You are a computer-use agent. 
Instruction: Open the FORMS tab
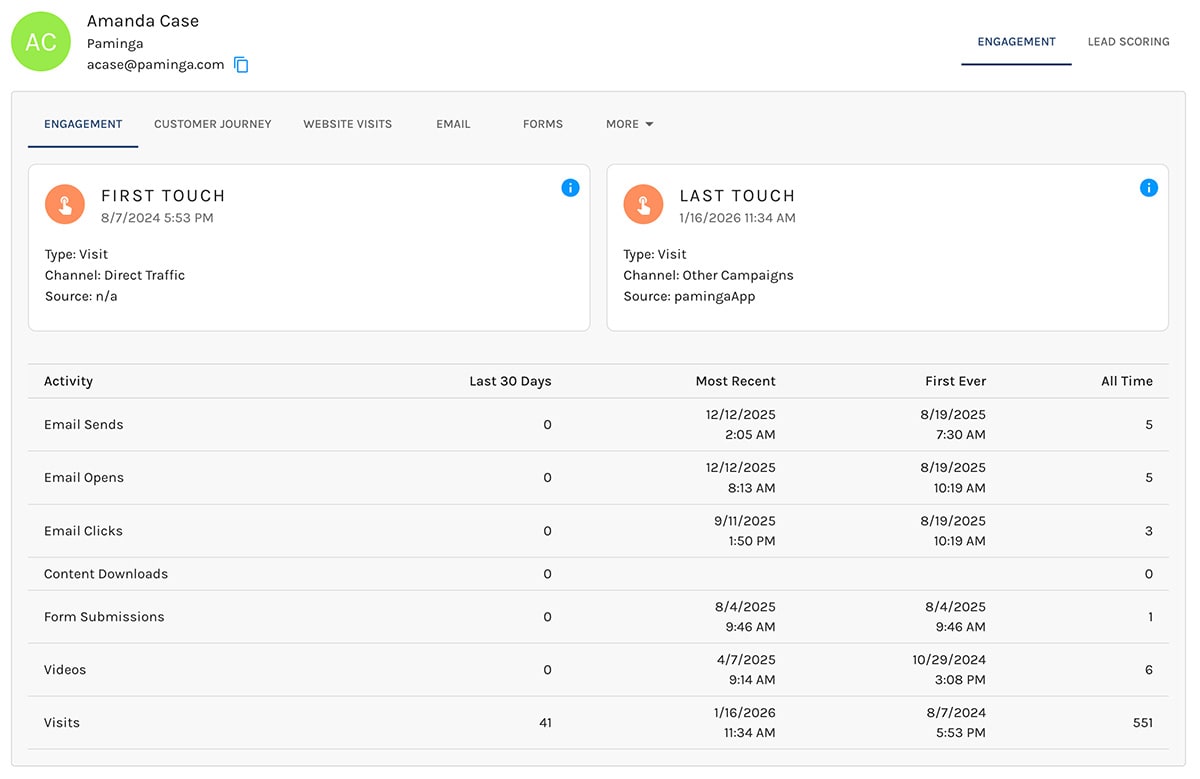click(542, 123)
